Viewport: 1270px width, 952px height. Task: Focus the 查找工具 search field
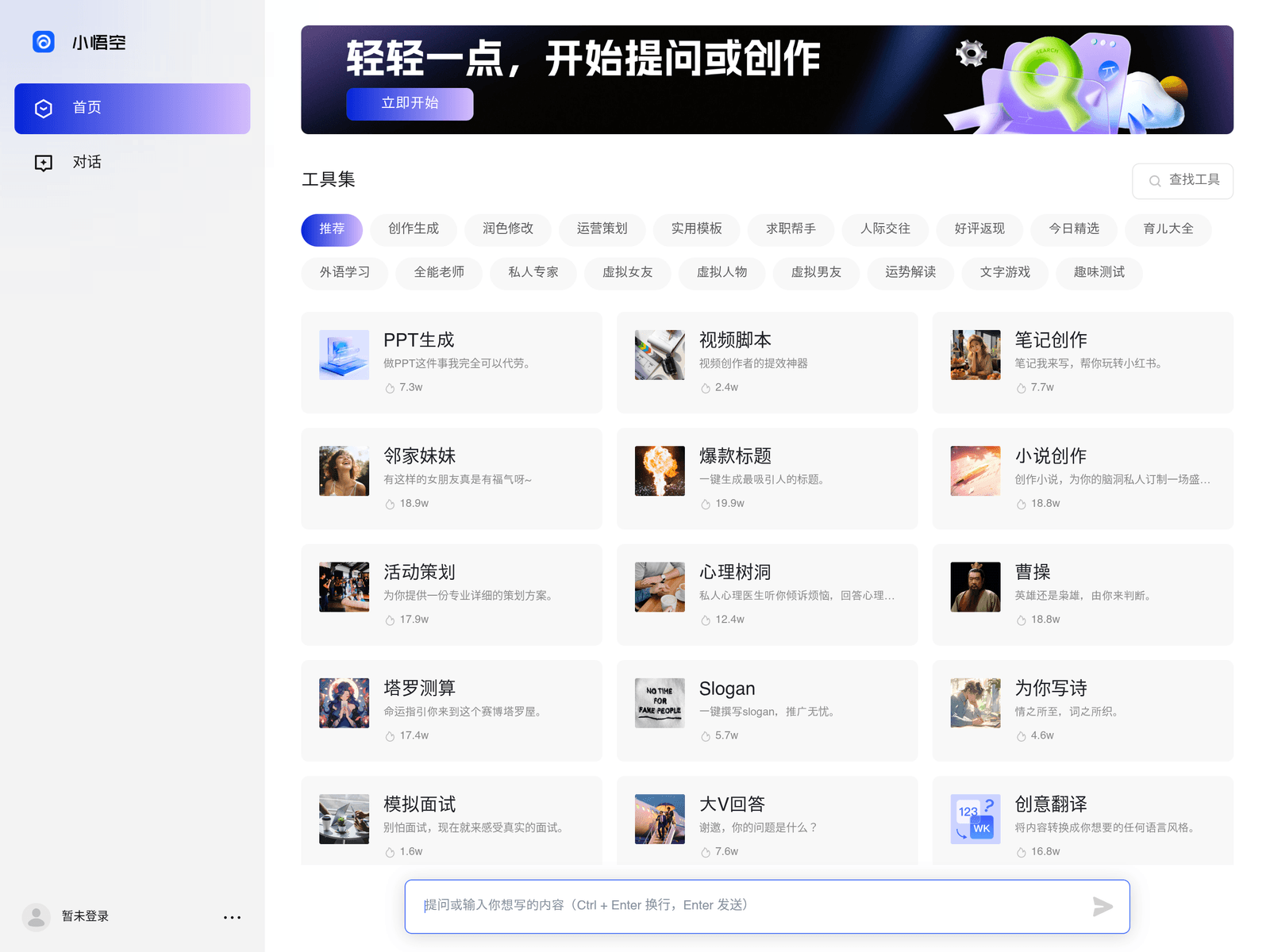pos(1182,181)
